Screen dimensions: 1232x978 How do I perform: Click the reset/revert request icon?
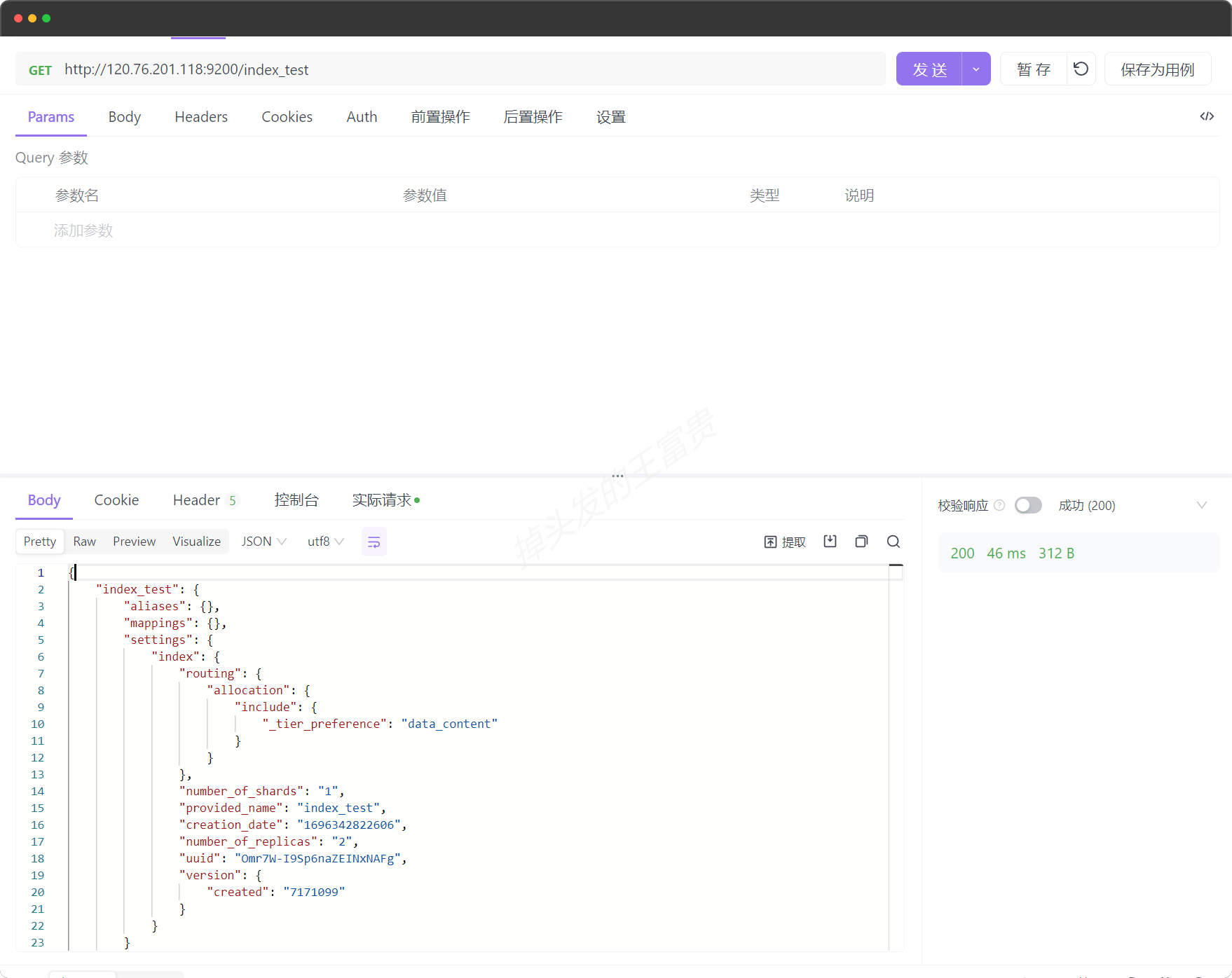pyautogui.click(x=1081, y=69)
